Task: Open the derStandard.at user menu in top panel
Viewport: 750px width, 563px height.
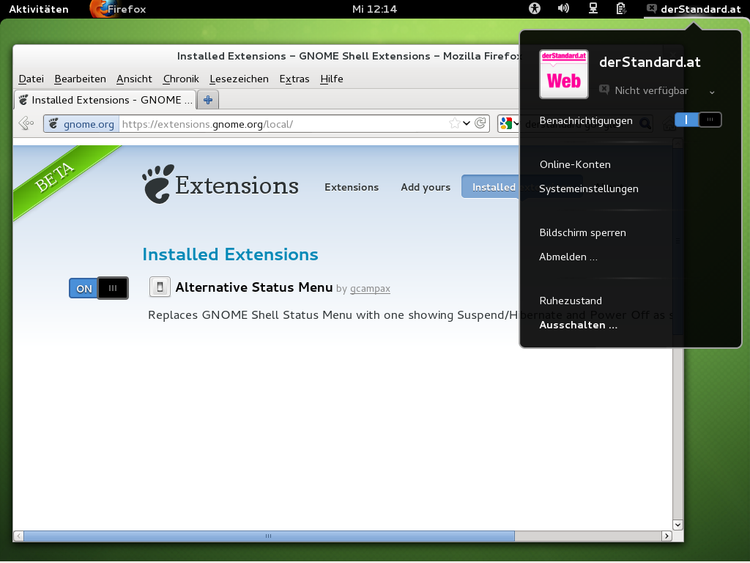Action: coord(693,9)
